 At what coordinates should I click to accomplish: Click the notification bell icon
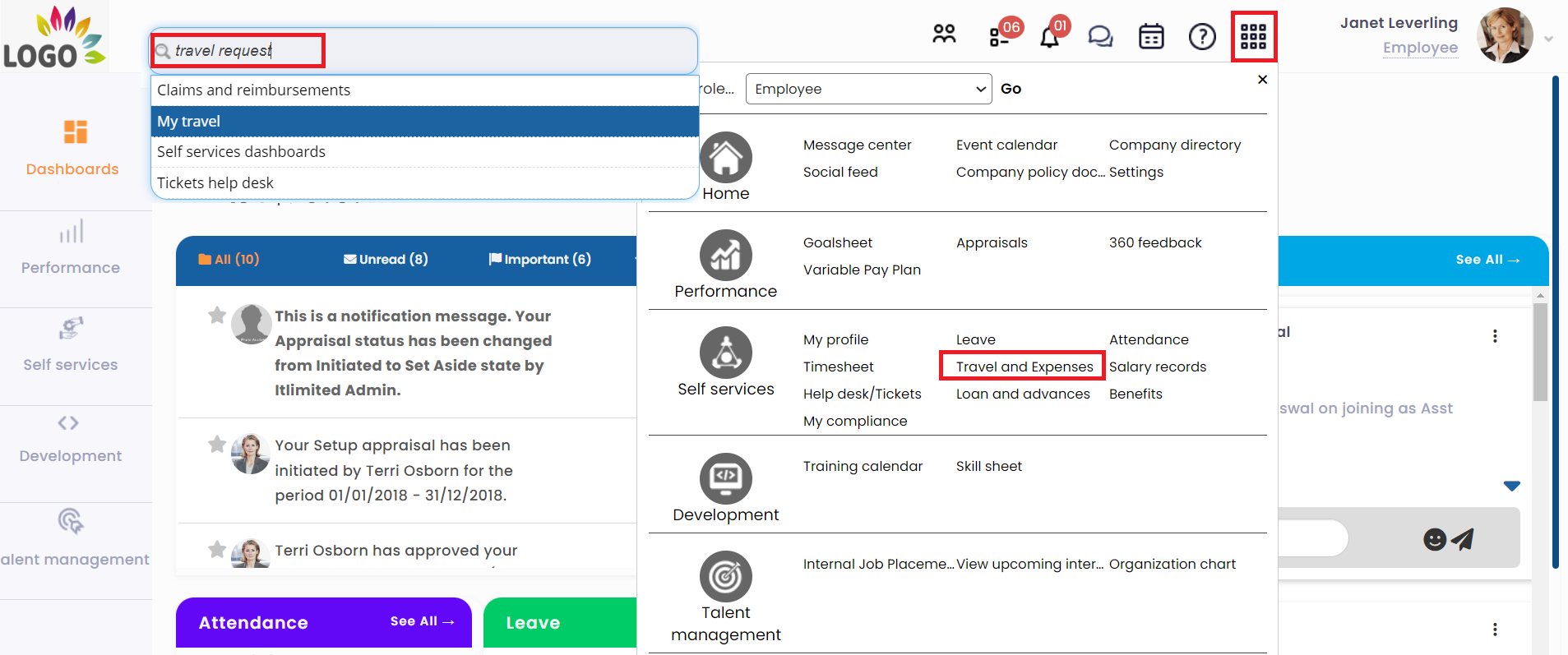coord(1049,38)
